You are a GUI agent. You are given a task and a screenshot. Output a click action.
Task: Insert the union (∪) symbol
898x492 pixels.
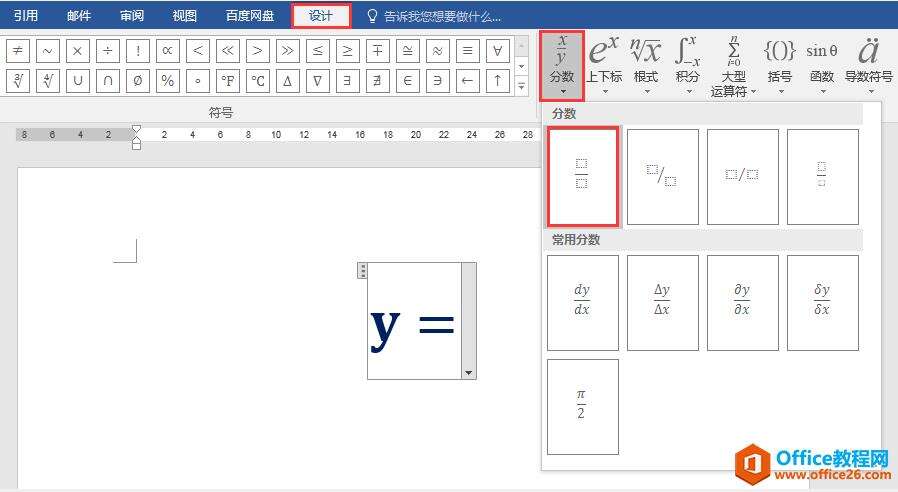[x=78, y=81]
